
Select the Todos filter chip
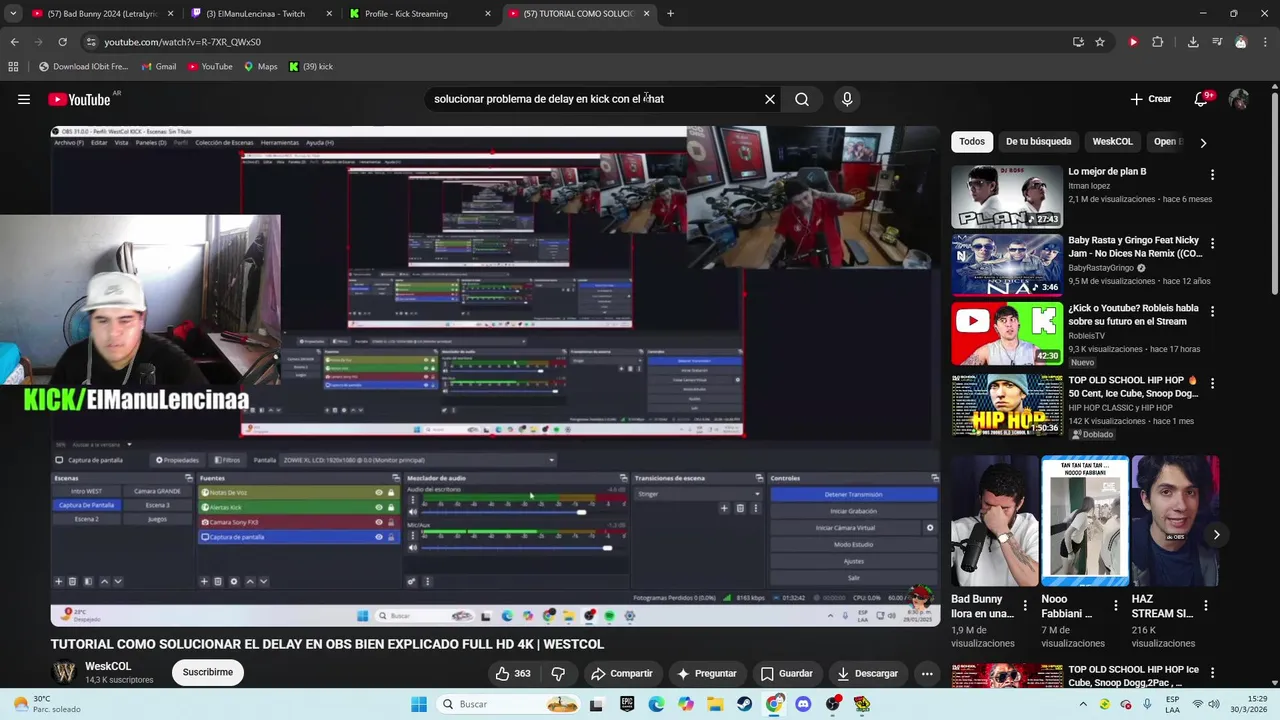click(x=972, y=141)
